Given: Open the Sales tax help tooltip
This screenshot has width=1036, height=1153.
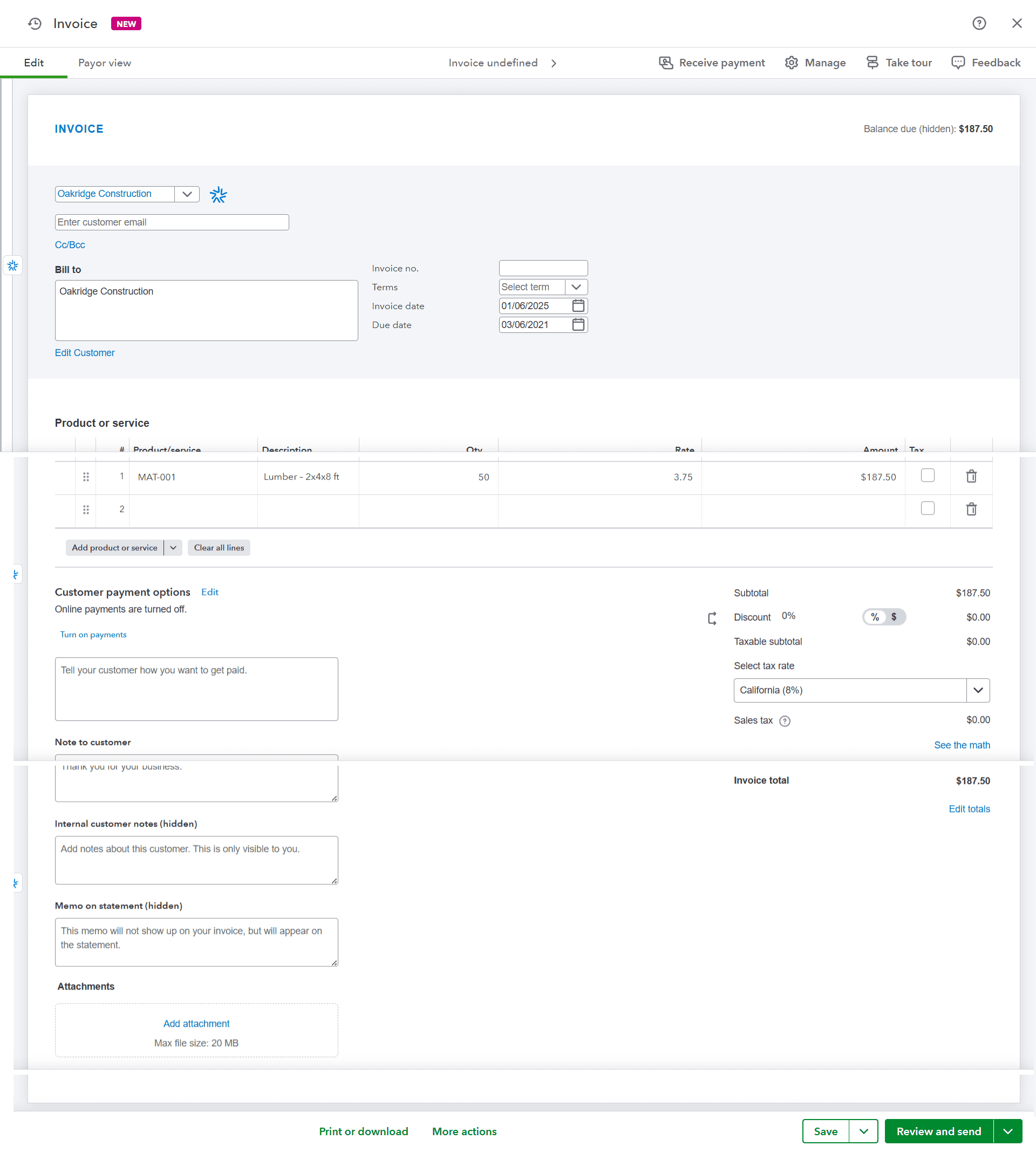Looking at the screenshot, I should pos(785,720).
